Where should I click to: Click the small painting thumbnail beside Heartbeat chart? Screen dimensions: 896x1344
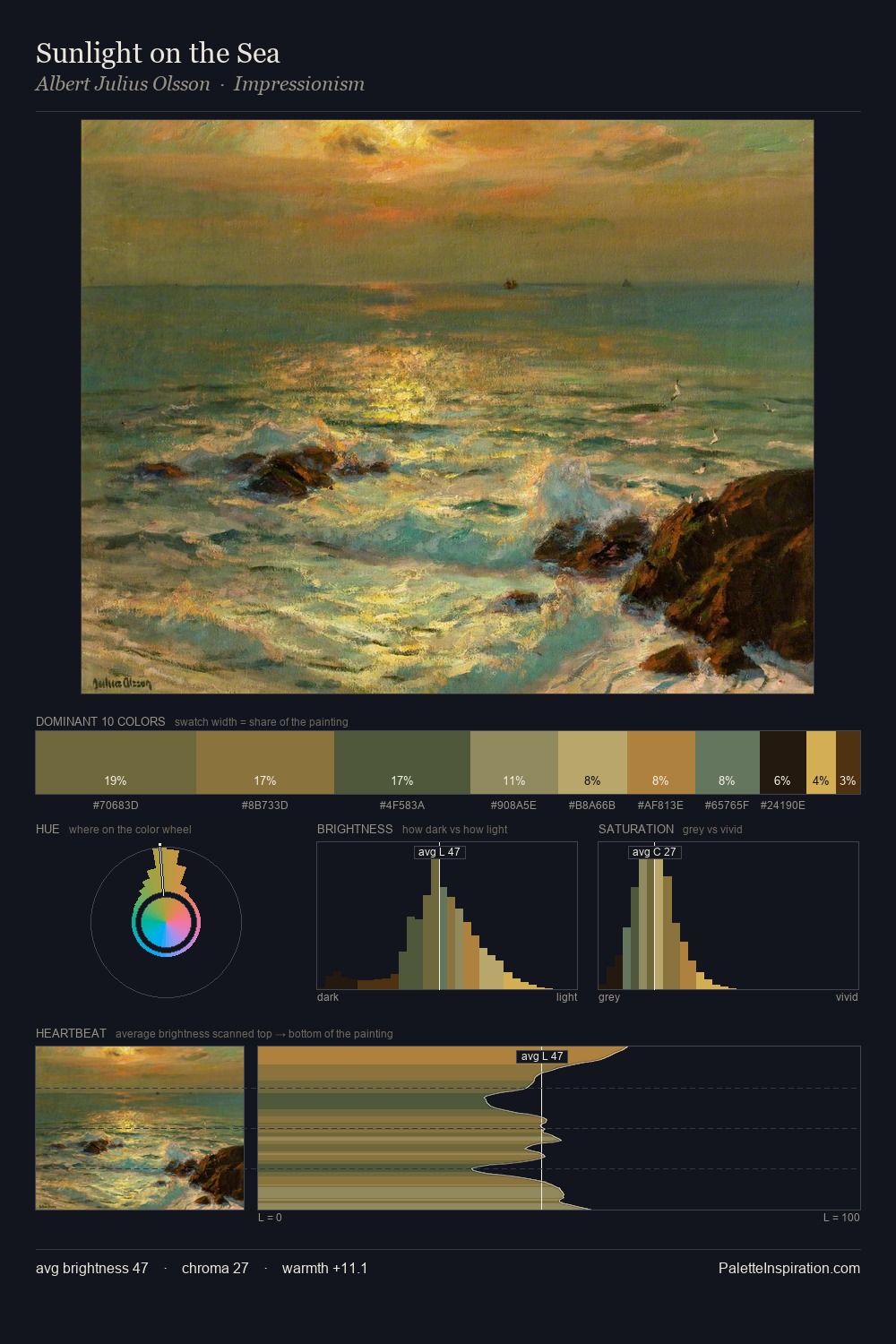point(140,1128)
